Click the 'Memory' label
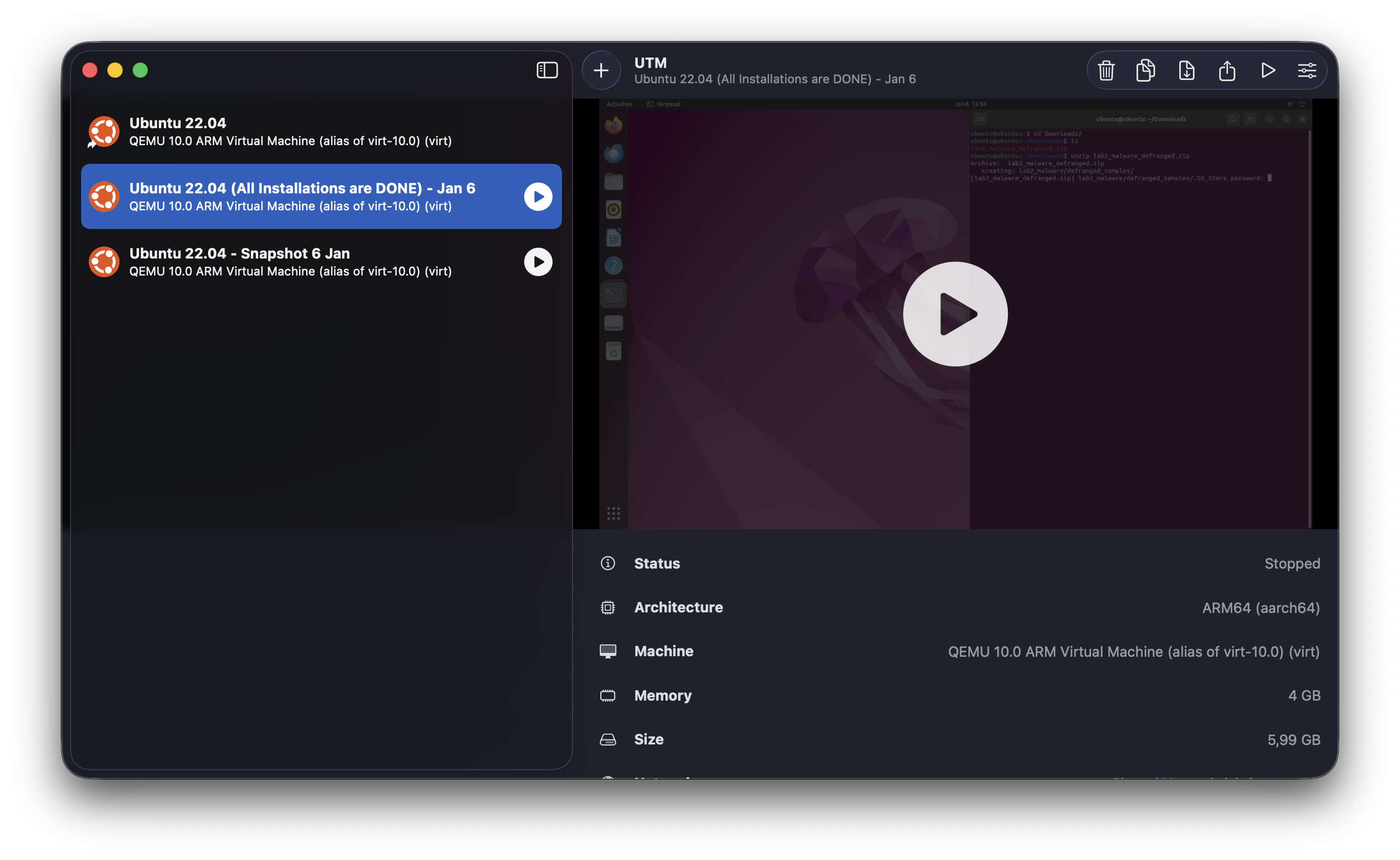The image size is (1400, 860). pyautogui.click(x=662, y=696)
